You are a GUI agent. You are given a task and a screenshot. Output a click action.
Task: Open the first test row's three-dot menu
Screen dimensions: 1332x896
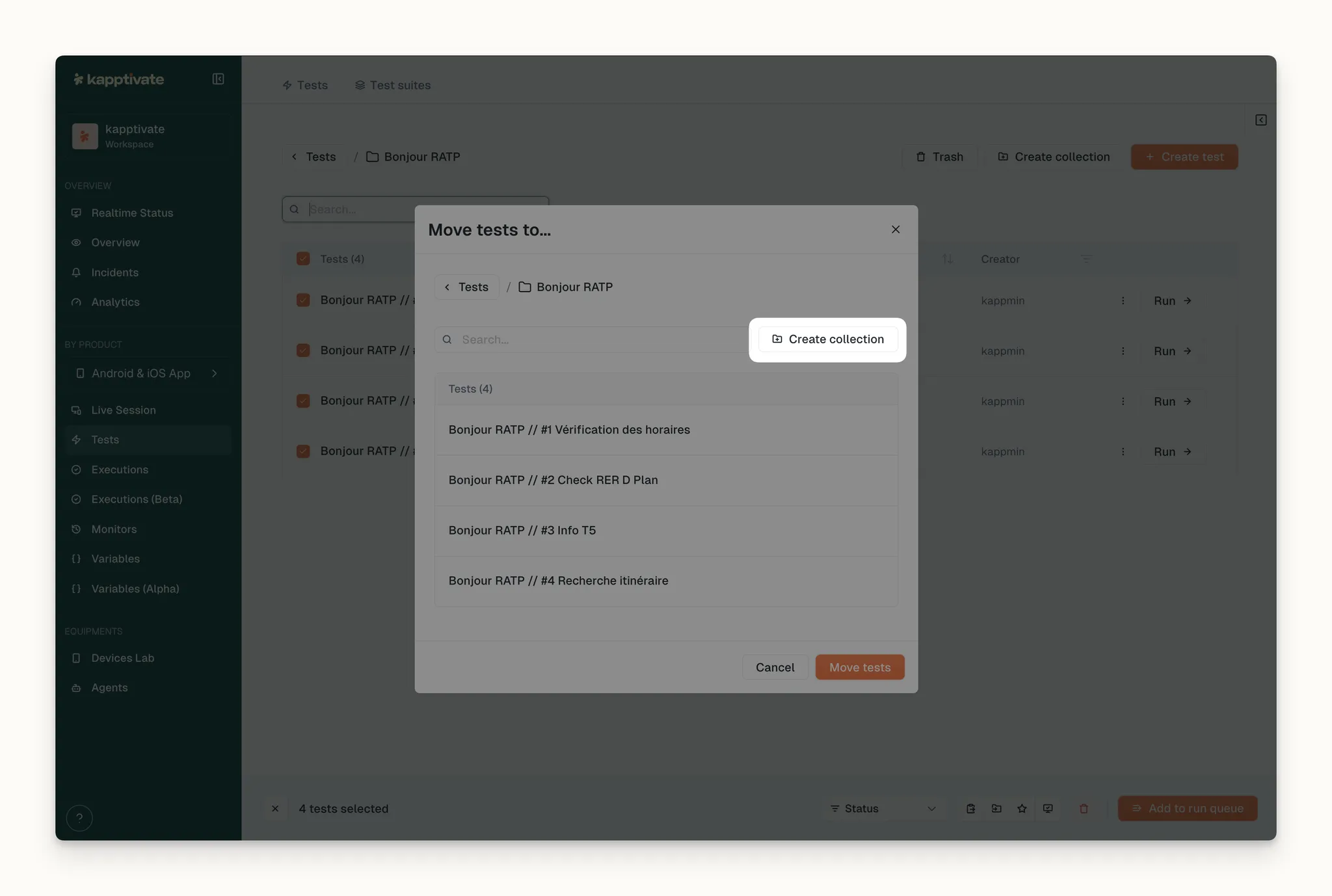(x=1123, y=300)
